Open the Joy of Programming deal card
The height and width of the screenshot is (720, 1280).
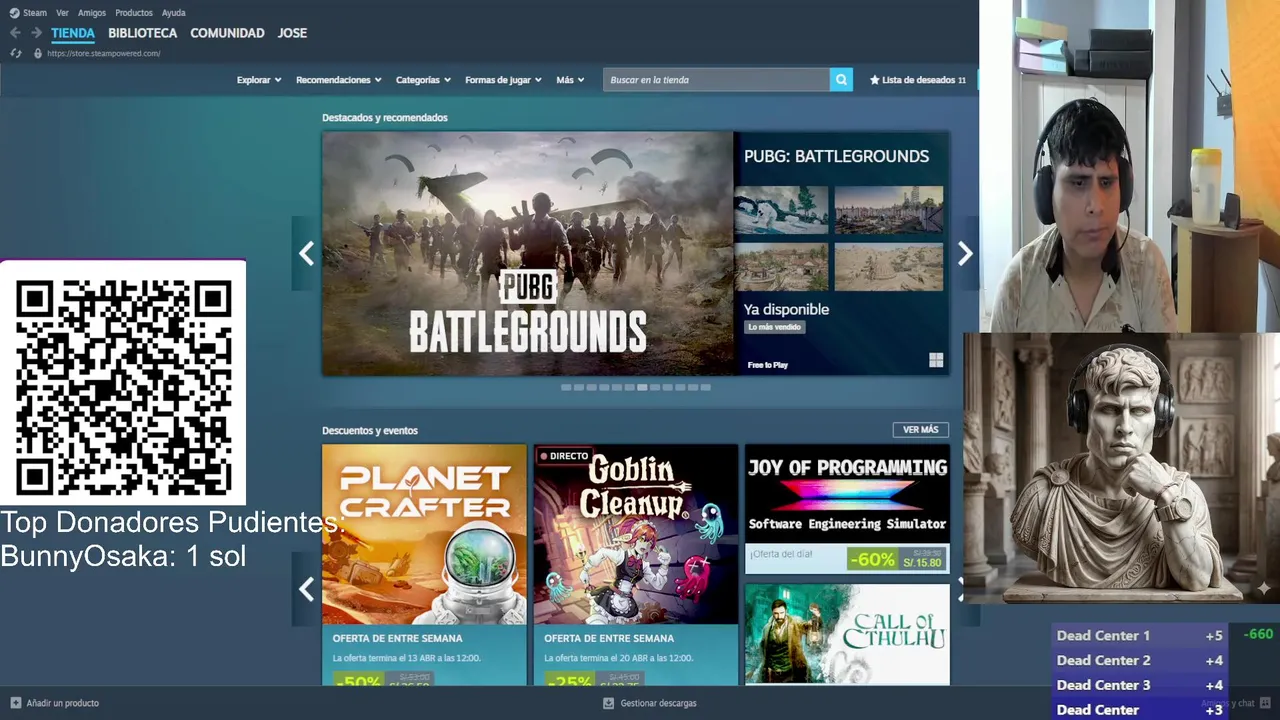pos(847,510)
